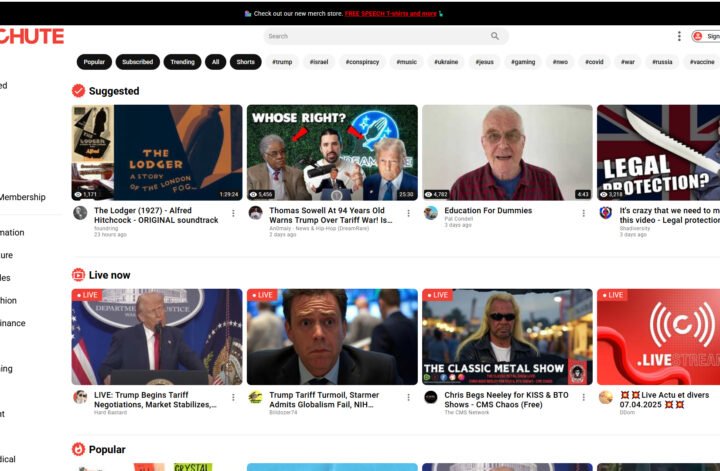Click 'Pat Condell' channel name
This screenshot has height=471, width=720.
point(458,219)
